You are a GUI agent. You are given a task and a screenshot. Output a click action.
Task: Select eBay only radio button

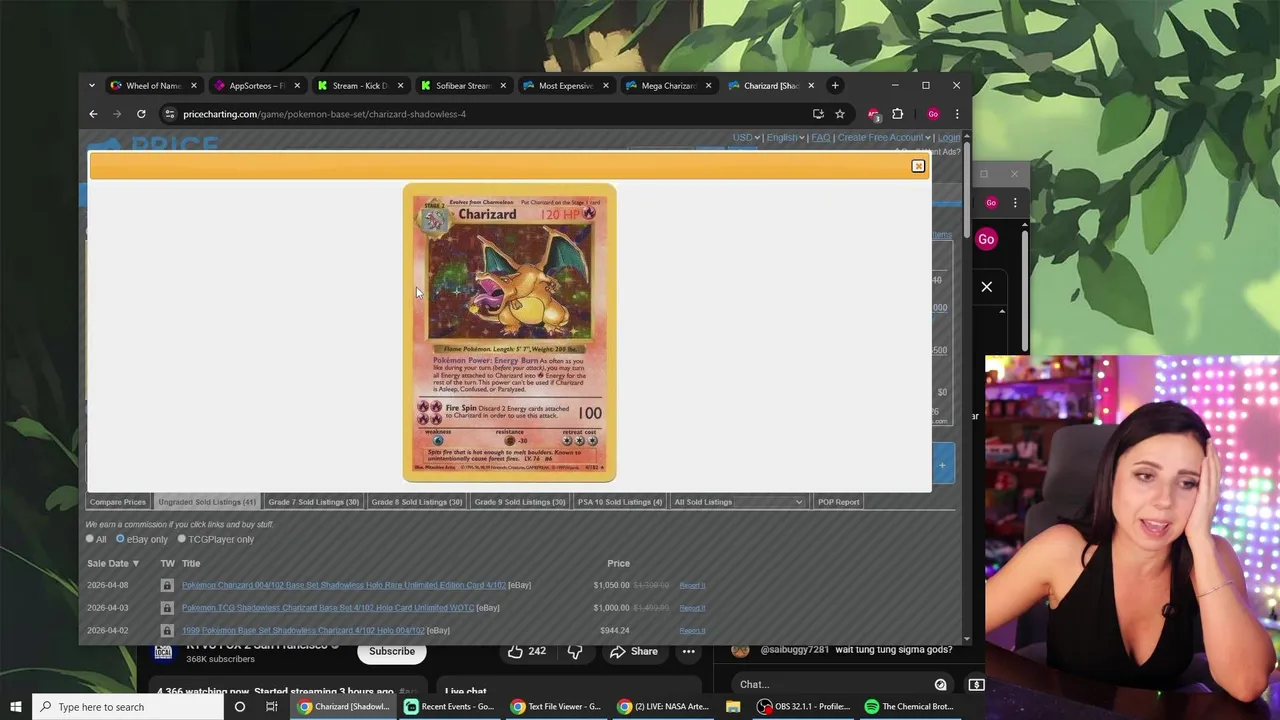120,539
